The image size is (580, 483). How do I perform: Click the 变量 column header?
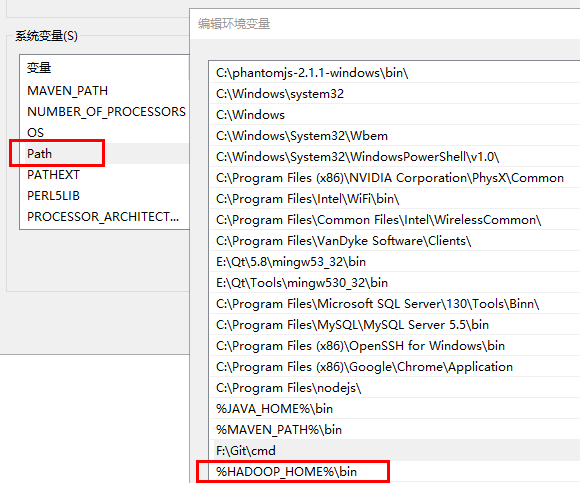pyautogui.click(x=105, y=68)
